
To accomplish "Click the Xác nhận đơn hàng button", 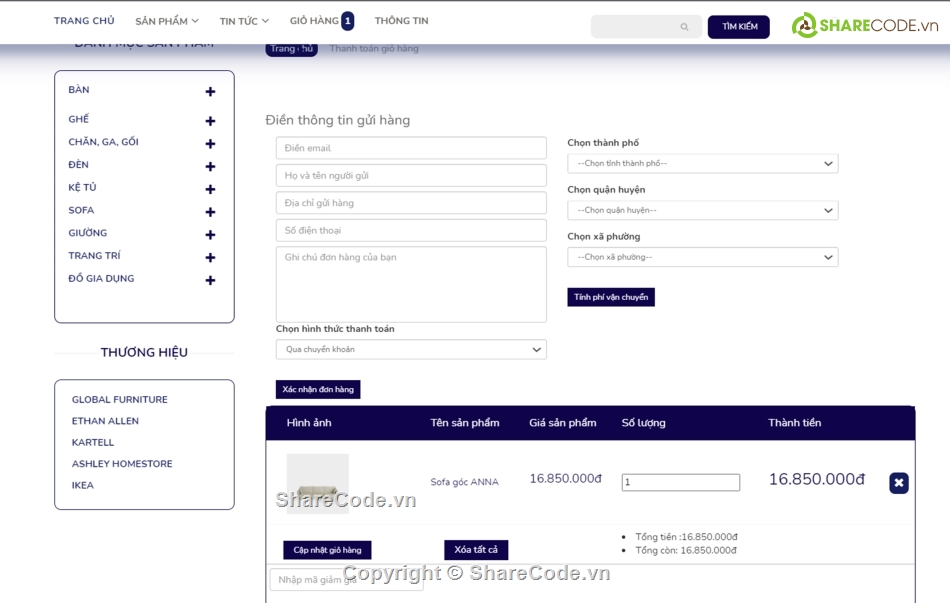I will click(x=317, y=389).
